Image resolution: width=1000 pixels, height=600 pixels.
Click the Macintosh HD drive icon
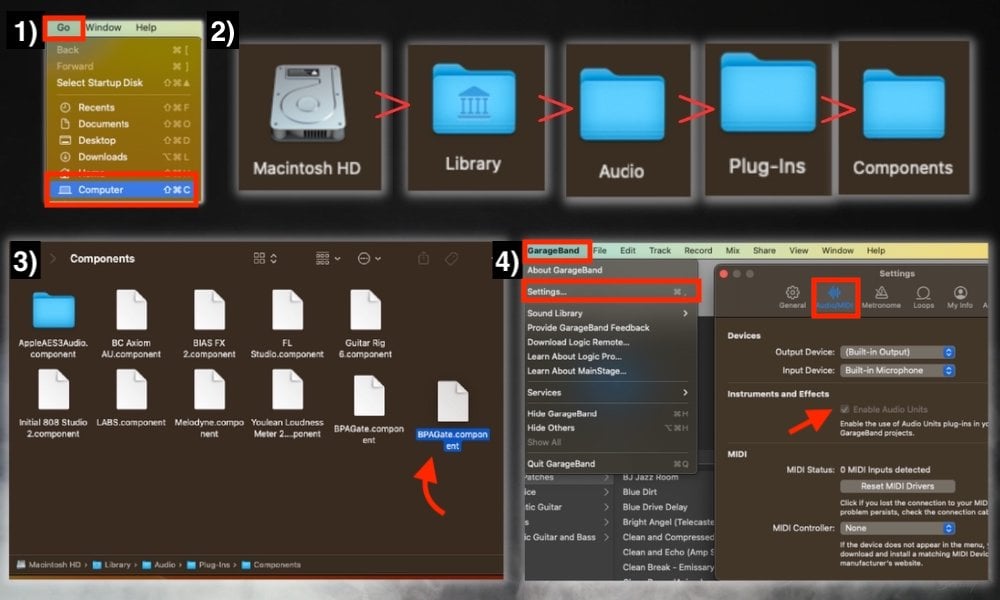[307, 103]
